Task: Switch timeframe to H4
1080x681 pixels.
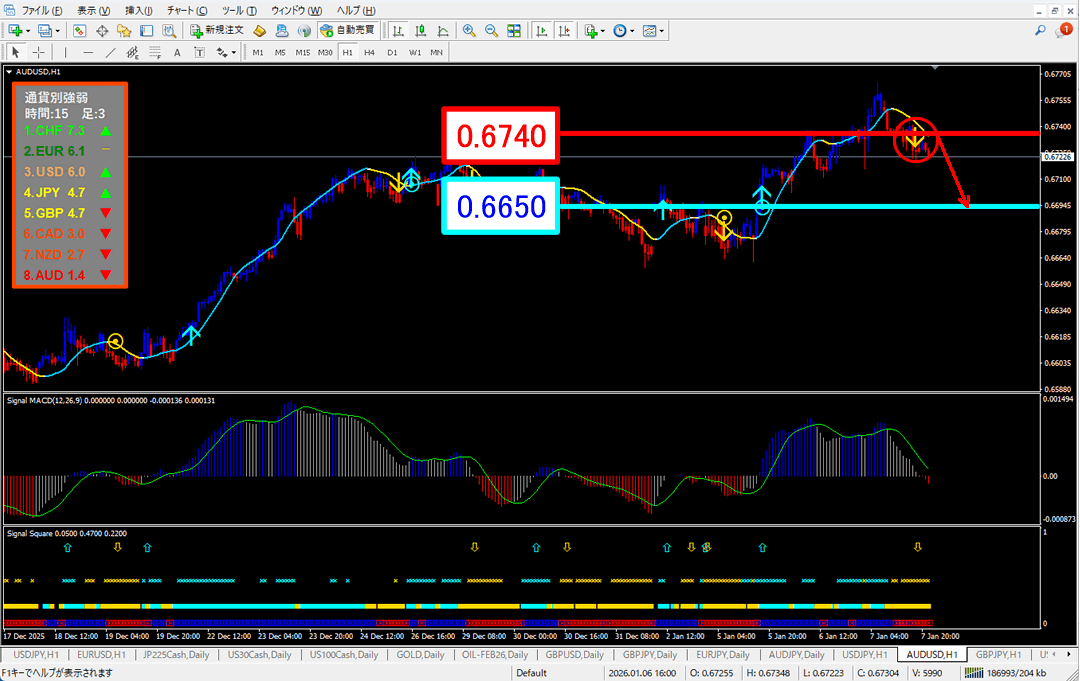Action: click(x=369, y=52)
